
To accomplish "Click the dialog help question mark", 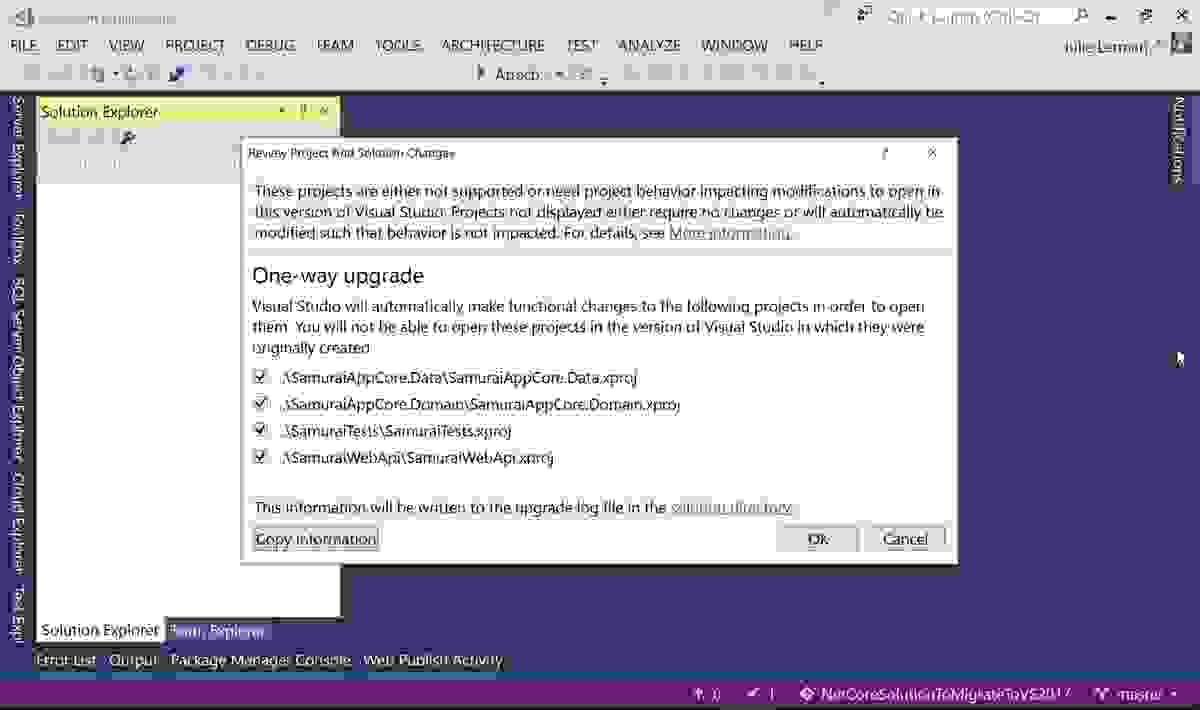I will tap(885, 153).
